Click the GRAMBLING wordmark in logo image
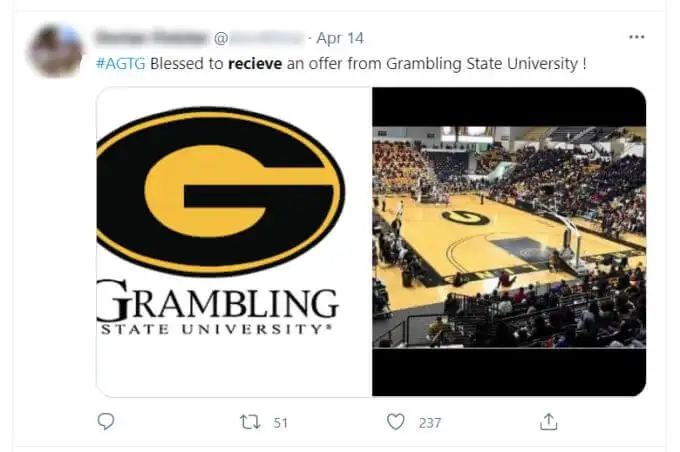This screenshot has width=680, height=452. tap(218, 301)
